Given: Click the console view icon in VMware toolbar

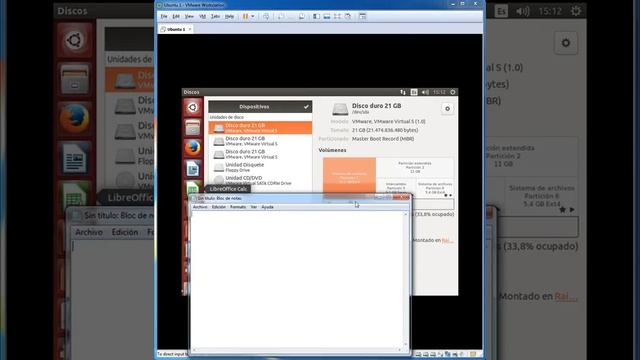Looking at the screenshot, I should [x=362, y=16].
